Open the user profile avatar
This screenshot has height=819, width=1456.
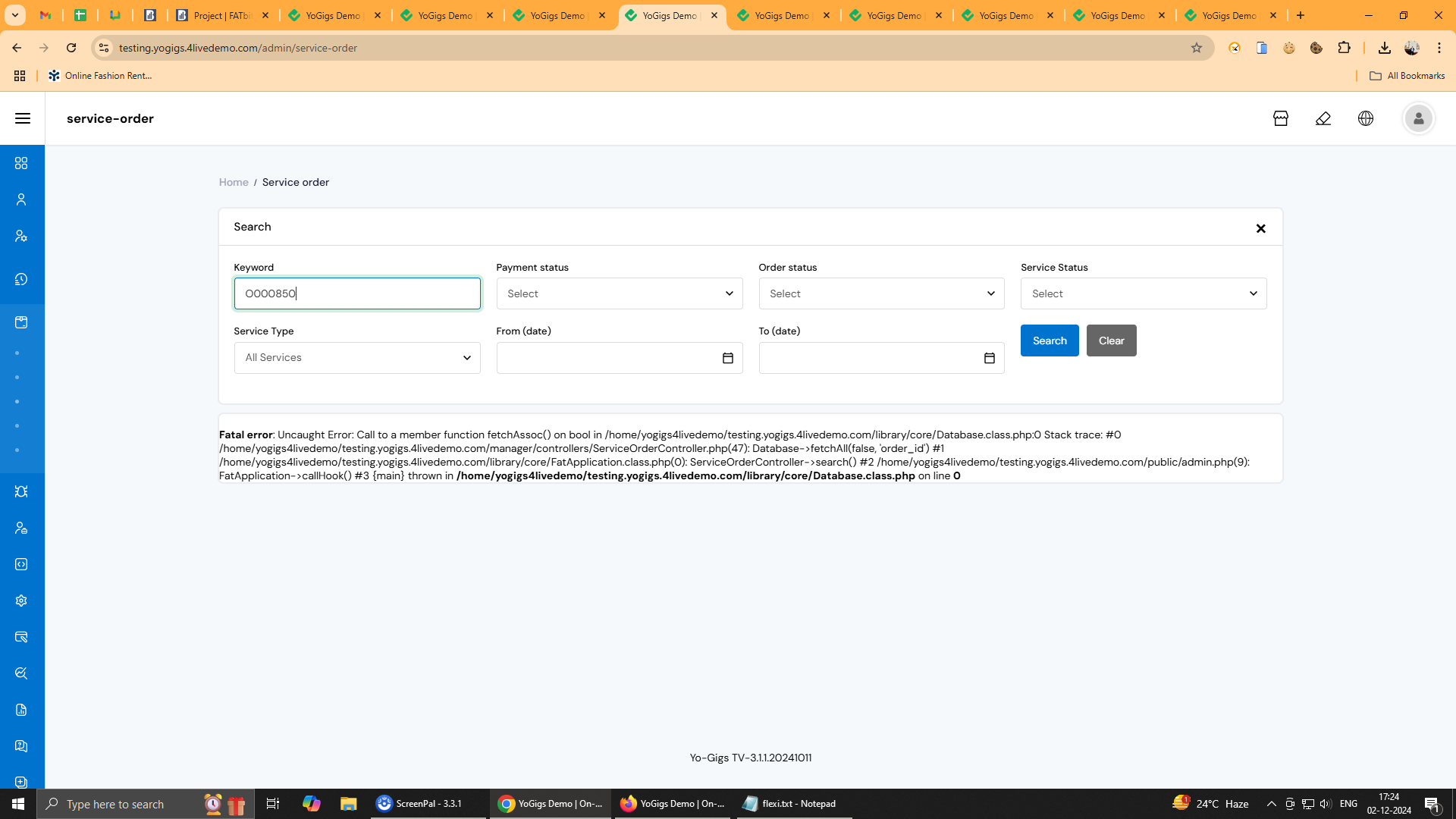point(1418,118)
